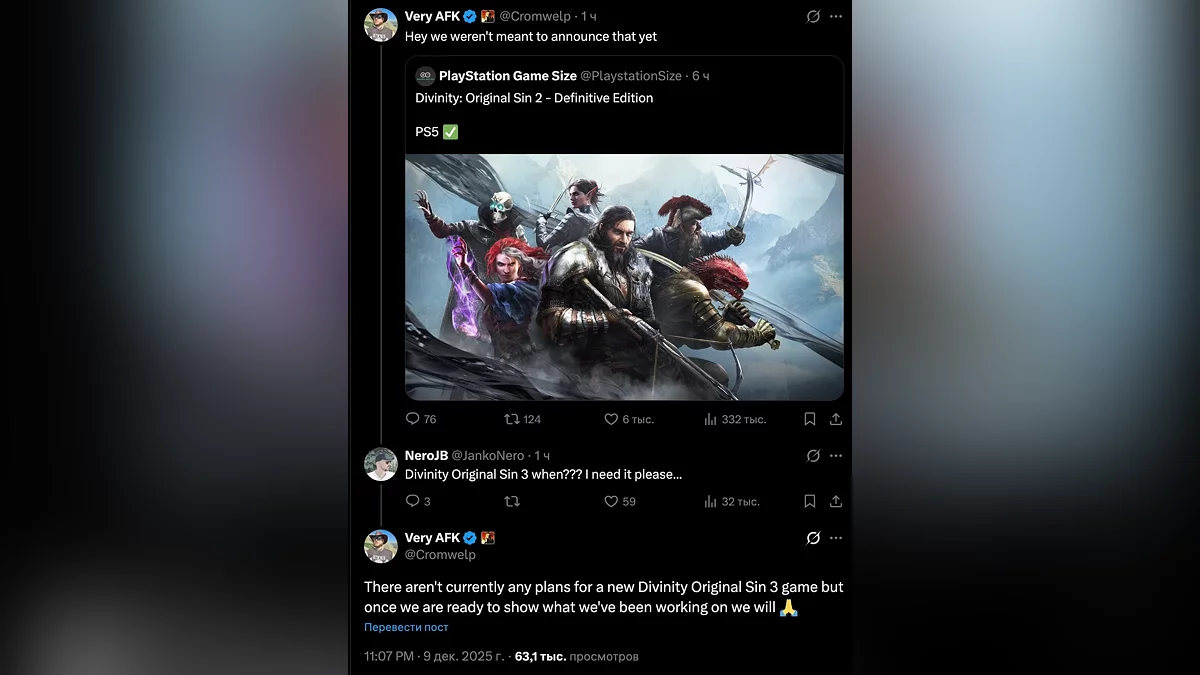Bookmark NeroJB's reply
The width and height of the screenshot is (1200, 675).
810,501
